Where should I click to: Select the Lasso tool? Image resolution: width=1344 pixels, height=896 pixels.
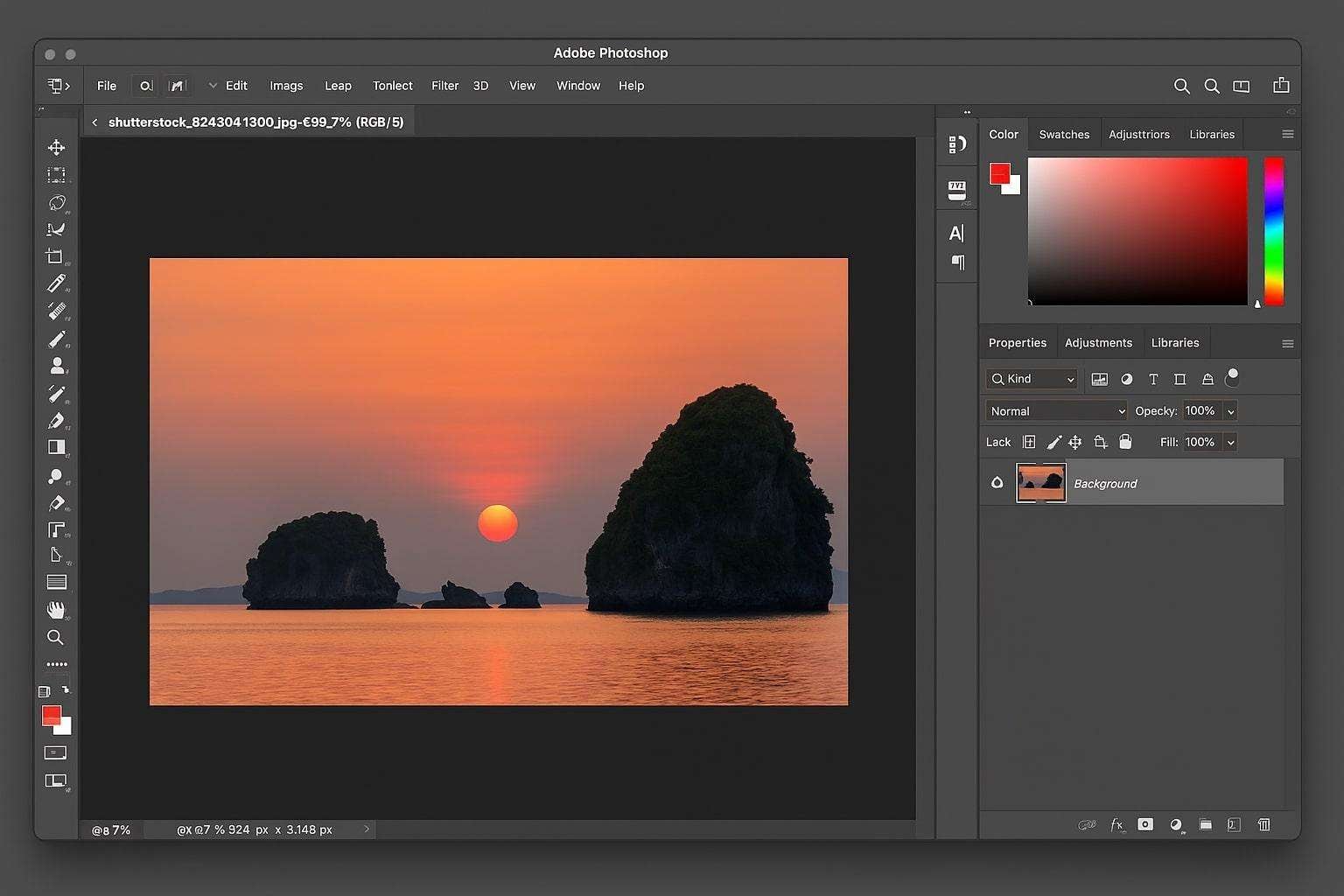pyautogui.click(x=56, y=202)
